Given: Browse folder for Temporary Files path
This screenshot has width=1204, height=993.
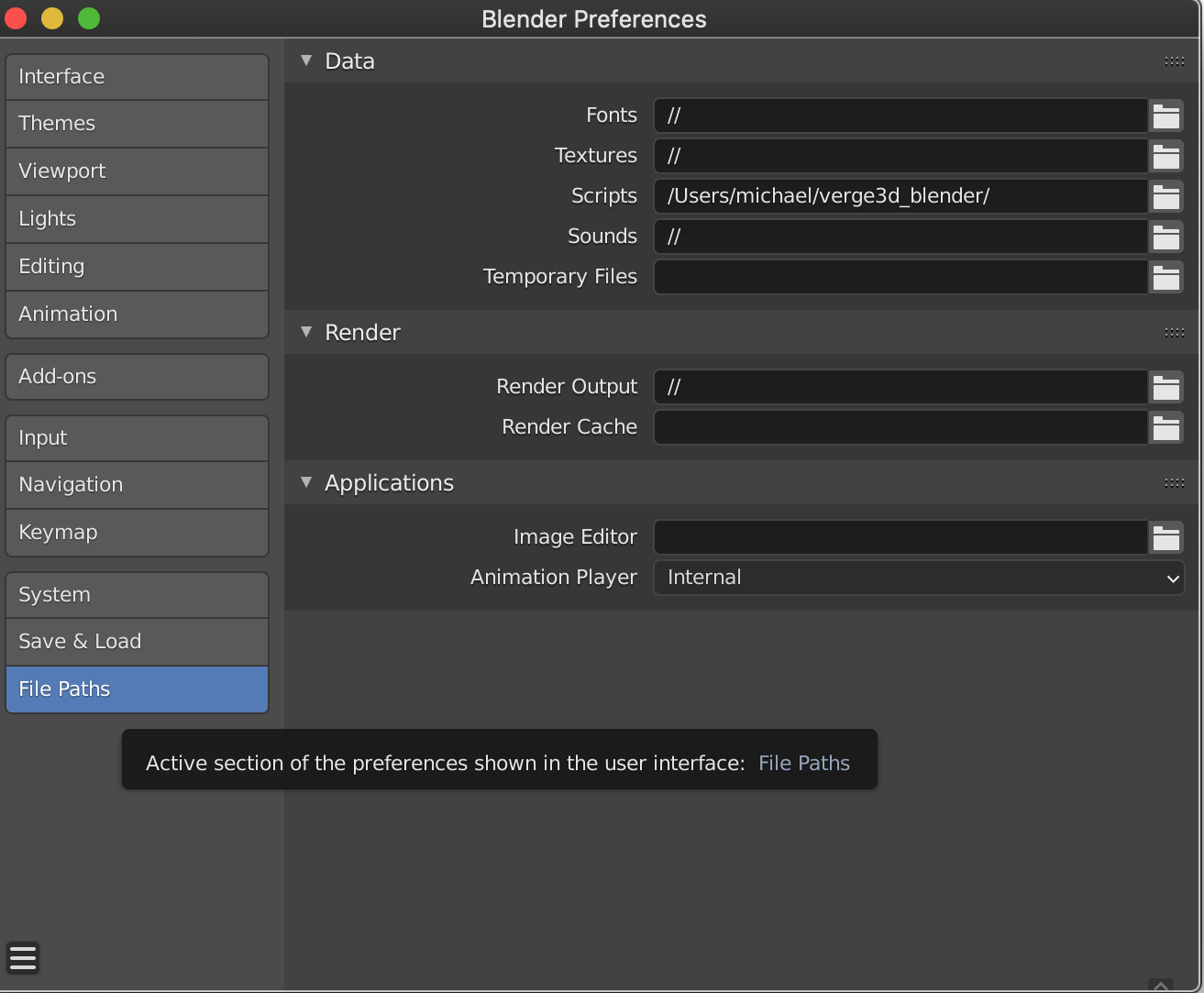Looking at the screenshot, I should pyautogui.click(x=1165, y=277).
